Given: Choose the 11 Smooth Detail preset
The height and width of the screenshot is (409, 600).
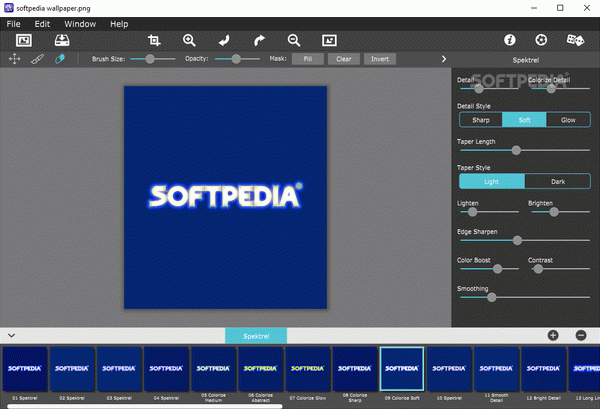Looking at the screenshot, I should click(x=496, y=369).
